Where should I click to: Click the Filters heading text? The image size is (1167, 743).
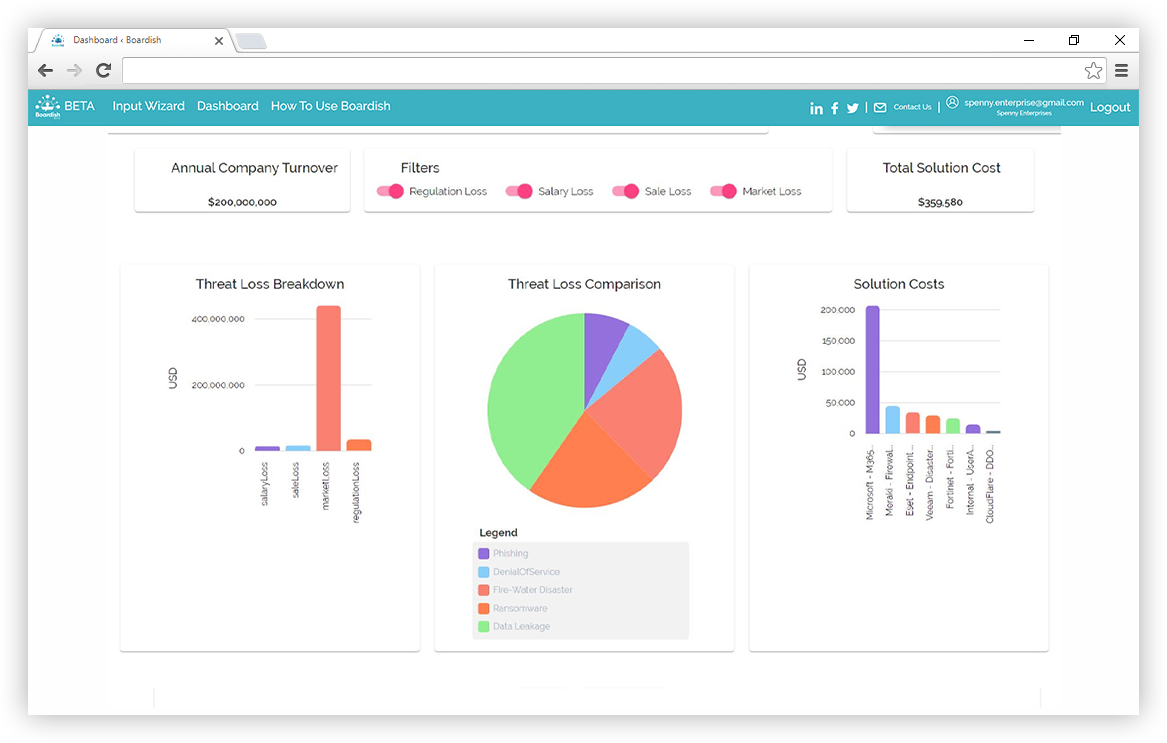pyautogui.click(x=420, y=168)
